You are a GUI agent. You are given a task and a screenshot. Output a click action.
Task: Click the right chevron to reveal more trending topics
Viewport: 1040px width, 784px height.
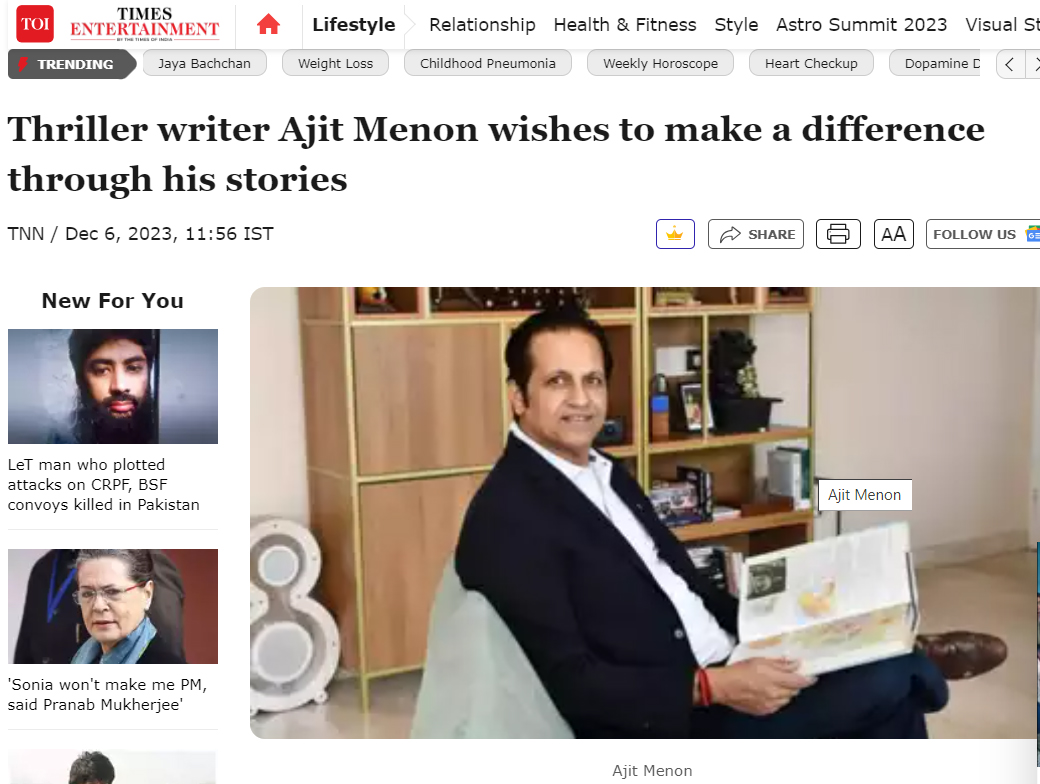click(1035, 63)
